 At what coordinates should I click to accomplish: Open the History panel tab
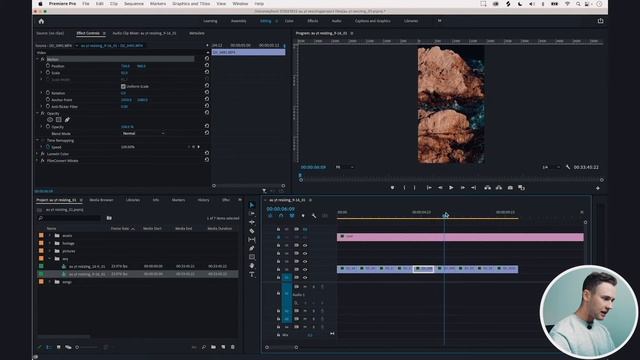click(x=203, y=200)
